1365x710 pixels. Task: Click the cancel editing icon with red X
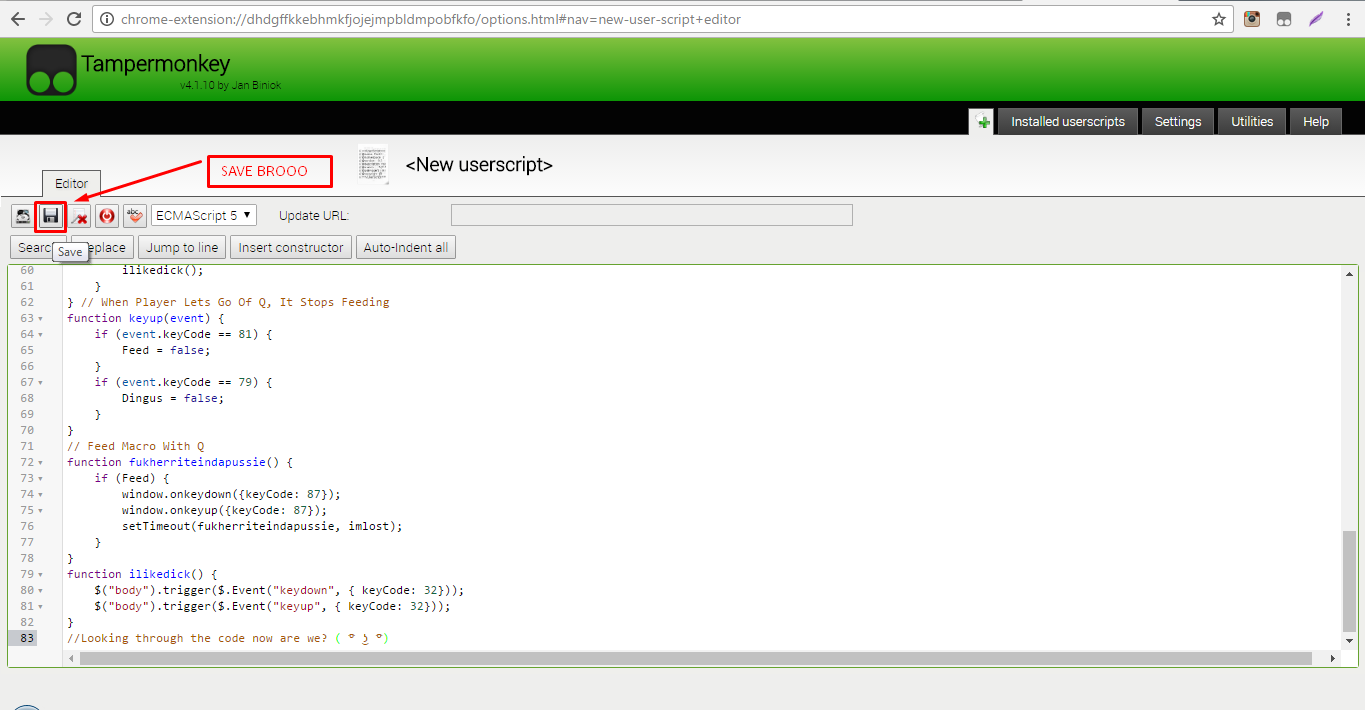coord(79,216)
